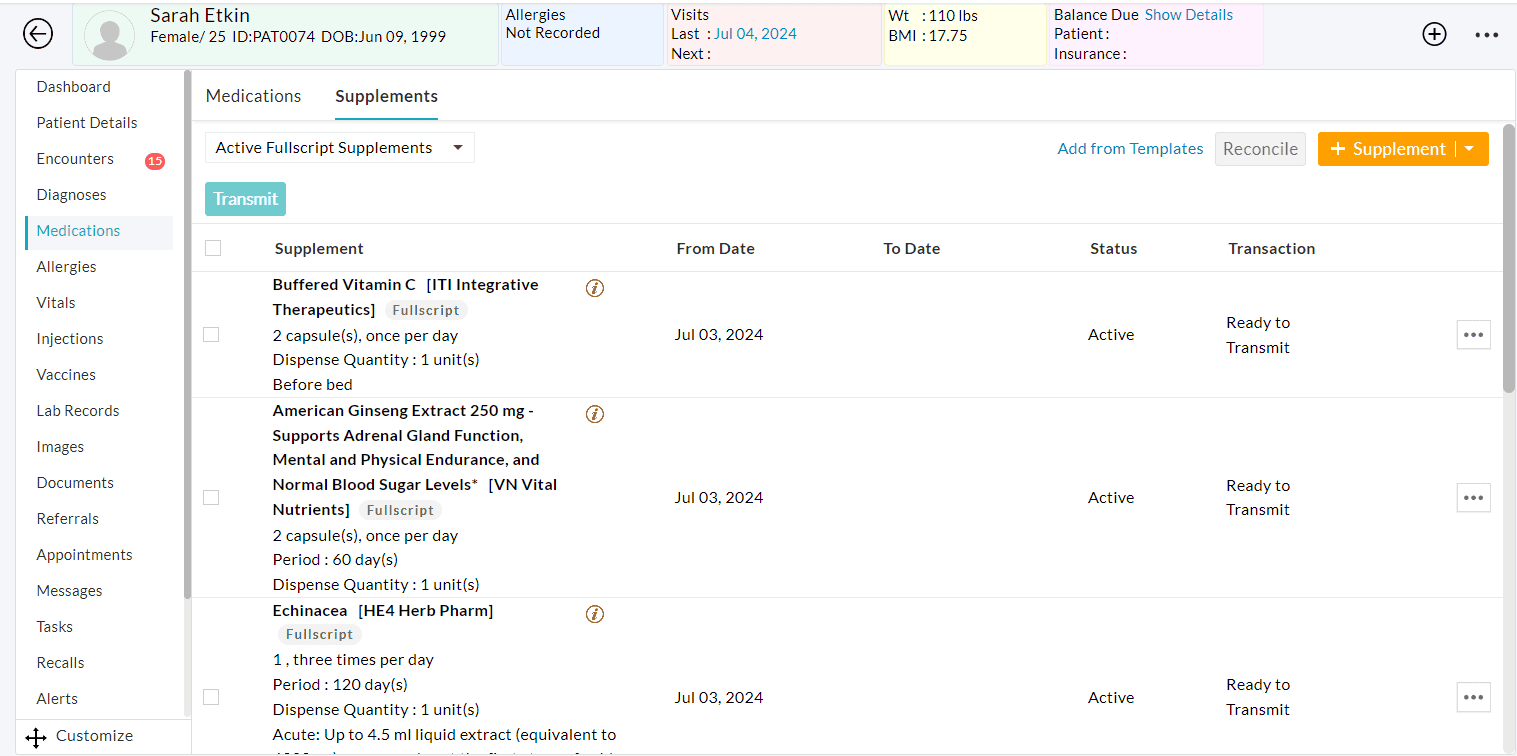Open the Active Fullscript Supplements dropdown
Screen dimensions: 1517x756
[339, 147]
